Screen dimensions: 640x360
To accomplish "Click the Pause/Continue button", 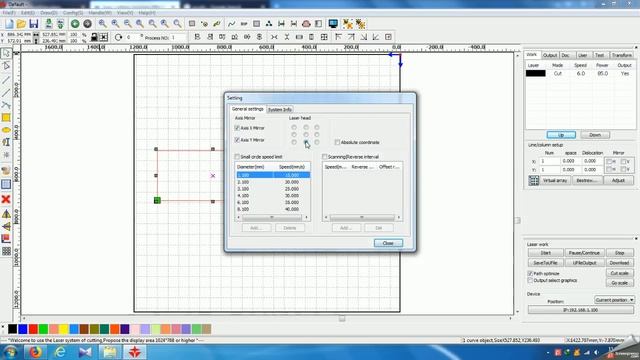I will [x=584, y=253].
